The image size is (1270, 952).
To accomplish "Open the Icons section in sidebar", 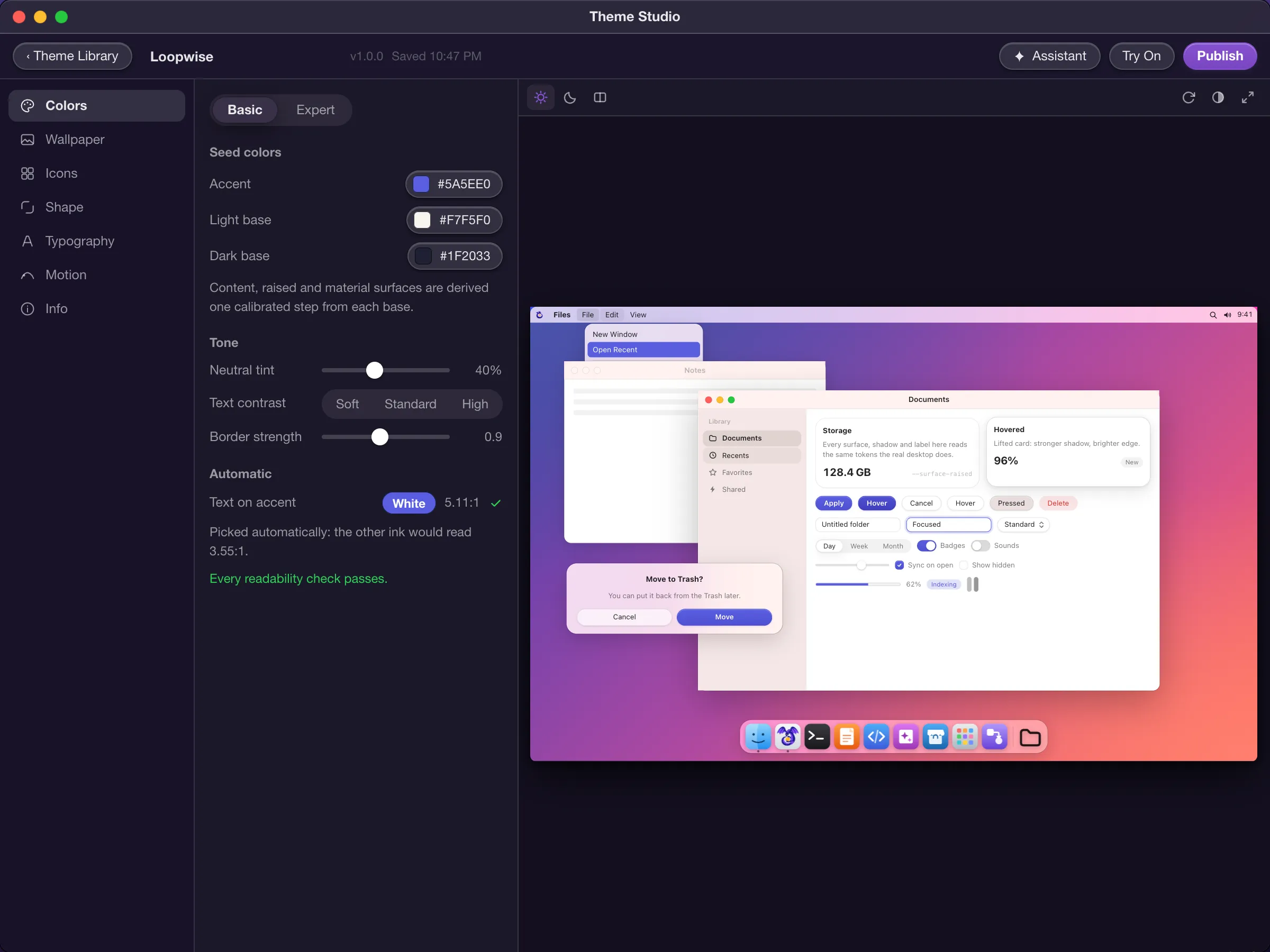I will 96,173.
